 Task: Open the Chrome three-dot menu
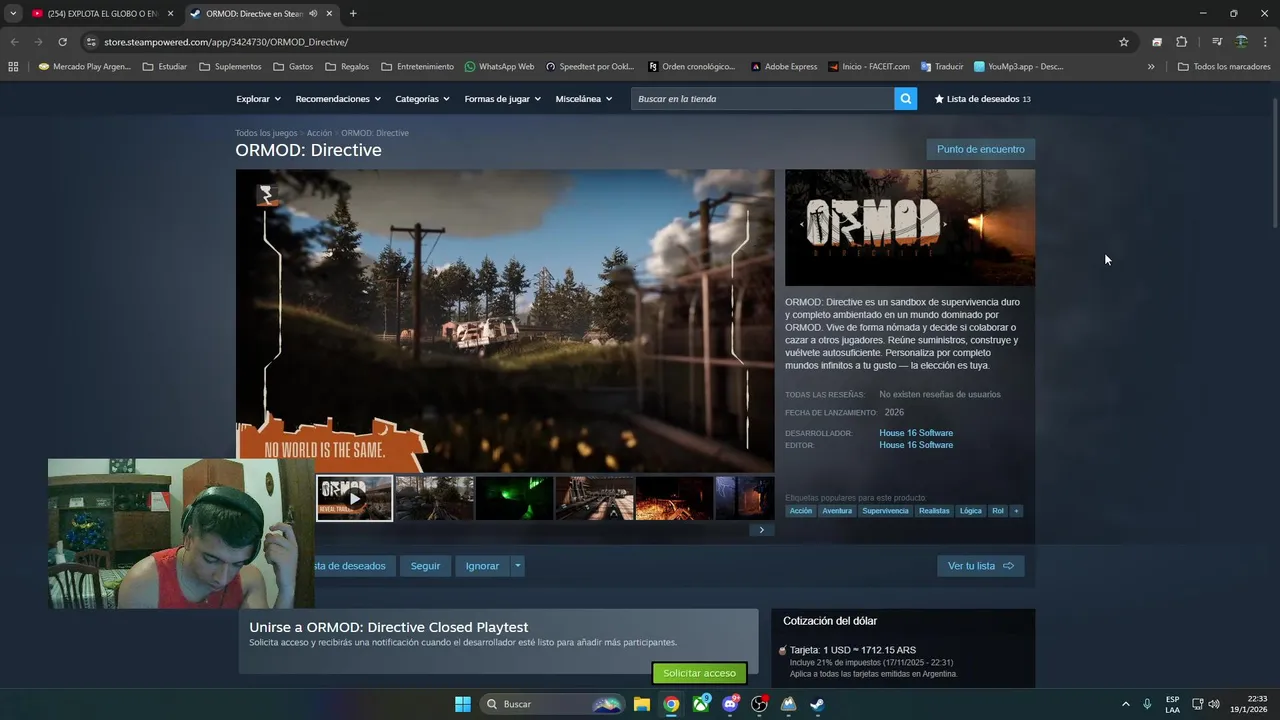coord(1266,42)
